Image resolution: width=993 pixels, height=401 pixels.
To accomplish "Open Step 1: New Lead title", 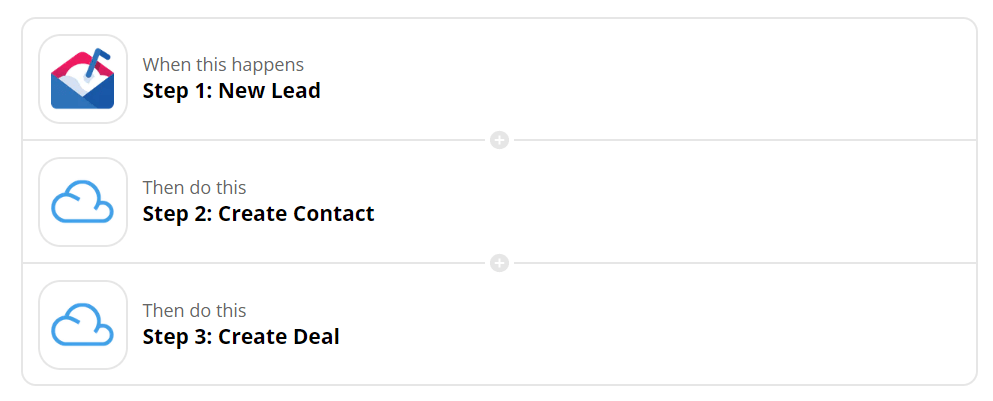I will pyautogui.click(x=231, y=91).
